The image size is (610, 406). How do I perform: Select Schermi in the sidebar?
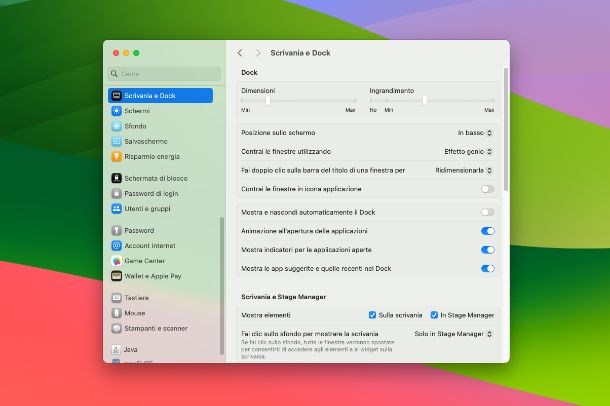[160, 111]
